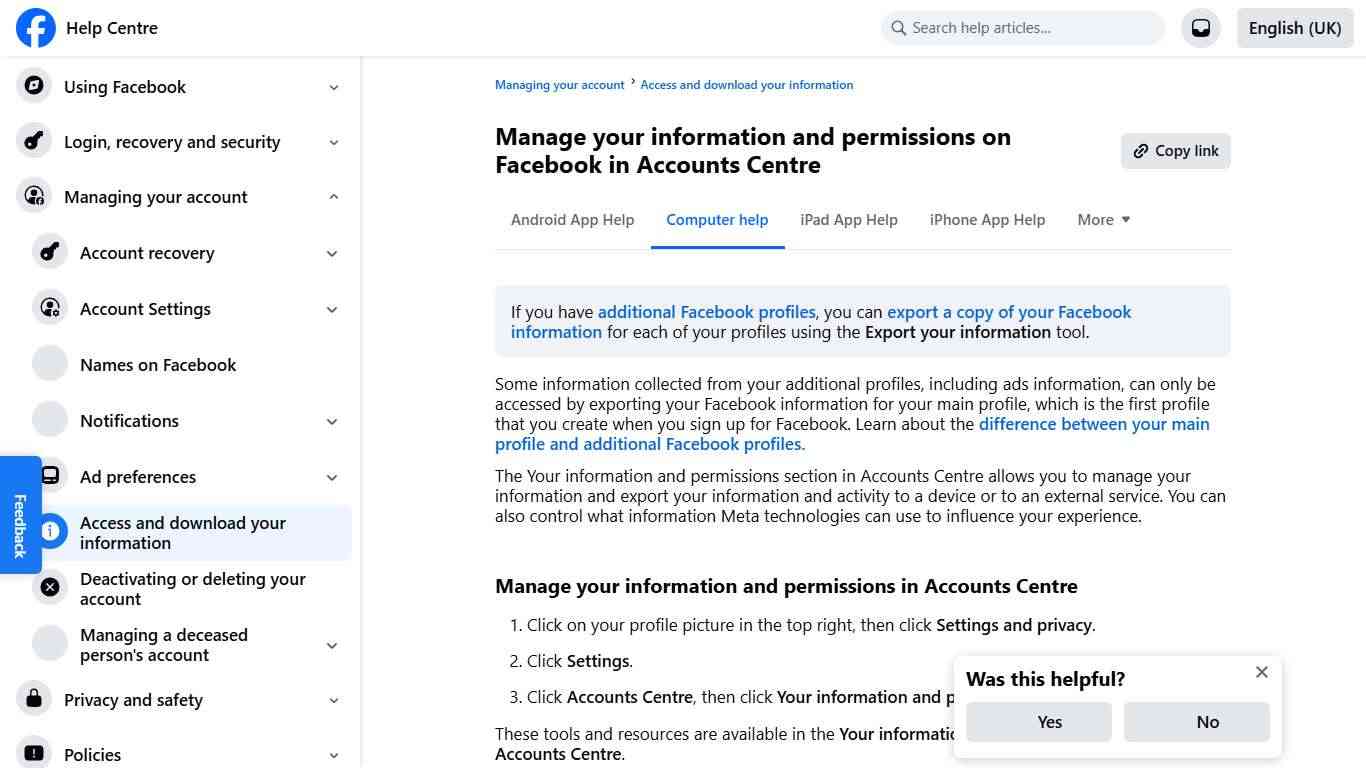Click the info icon beside Access and download
1366x768 pixels.
tap(49, 531)
